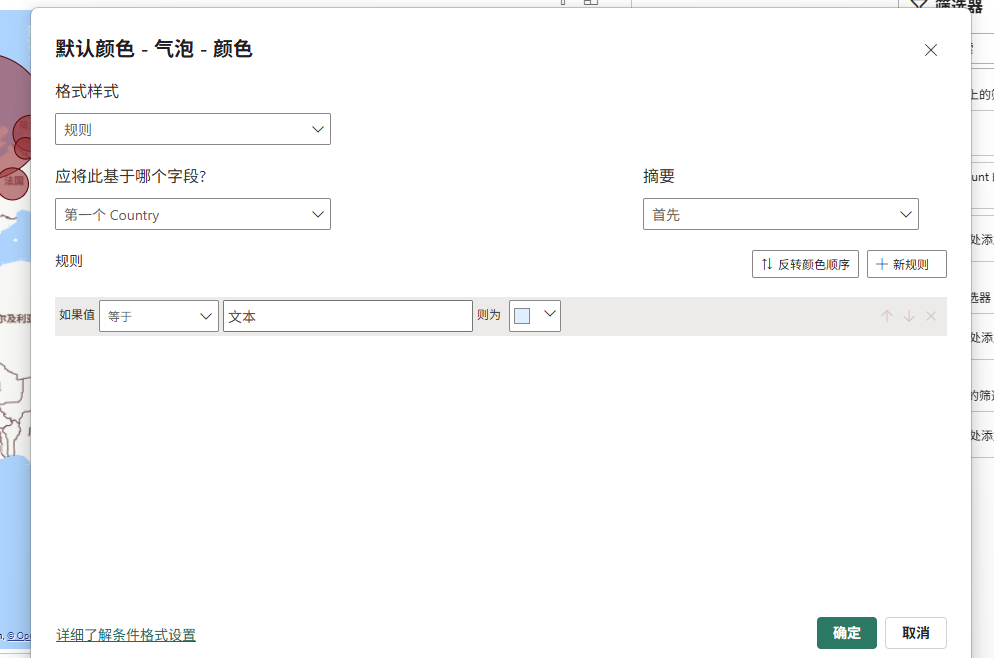Click the 则为 label in rule row

[489, 314]
